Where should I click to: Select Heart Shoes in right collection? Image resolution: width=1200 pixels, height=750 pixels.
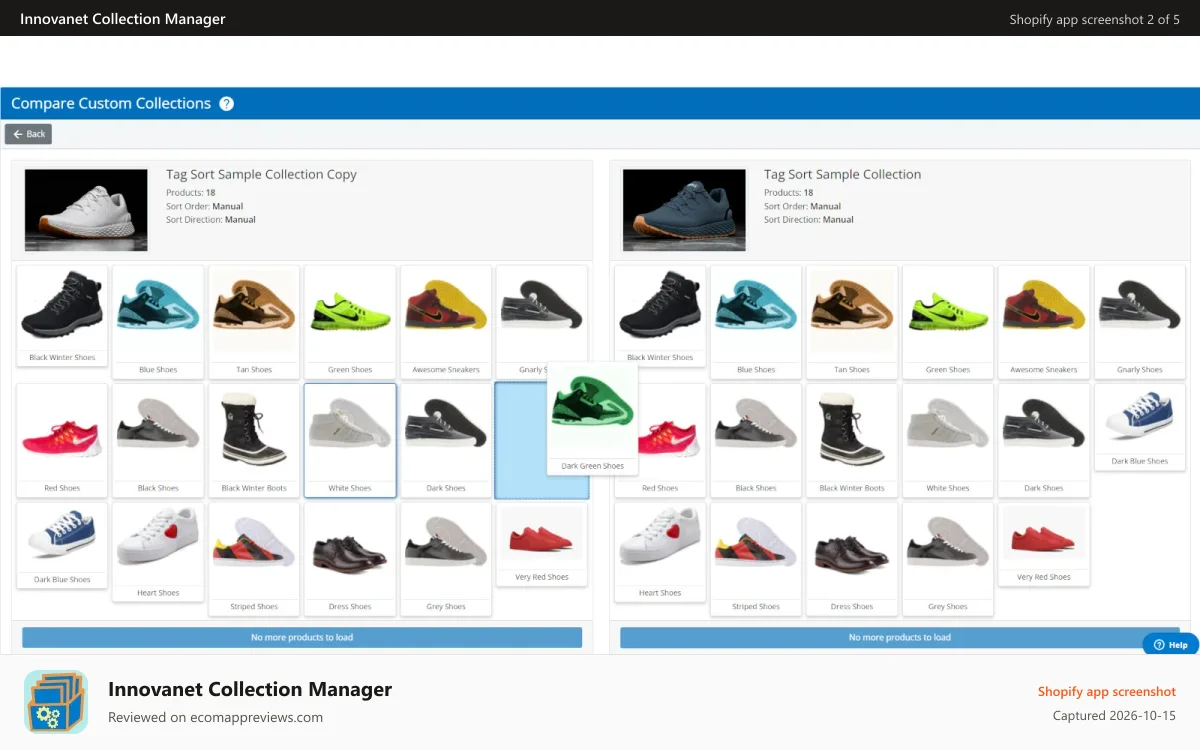tap(660, 552)
